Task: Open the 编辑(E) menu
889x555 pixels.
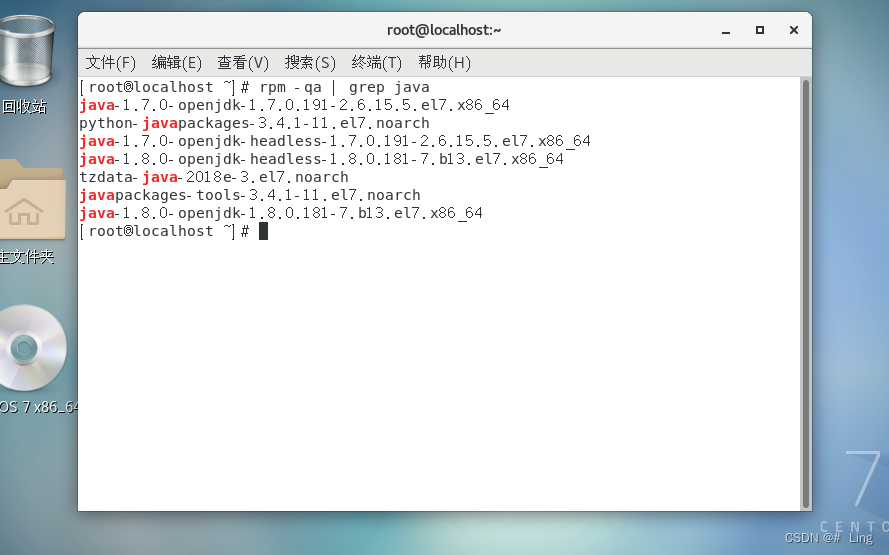Action: coord(176,62)
